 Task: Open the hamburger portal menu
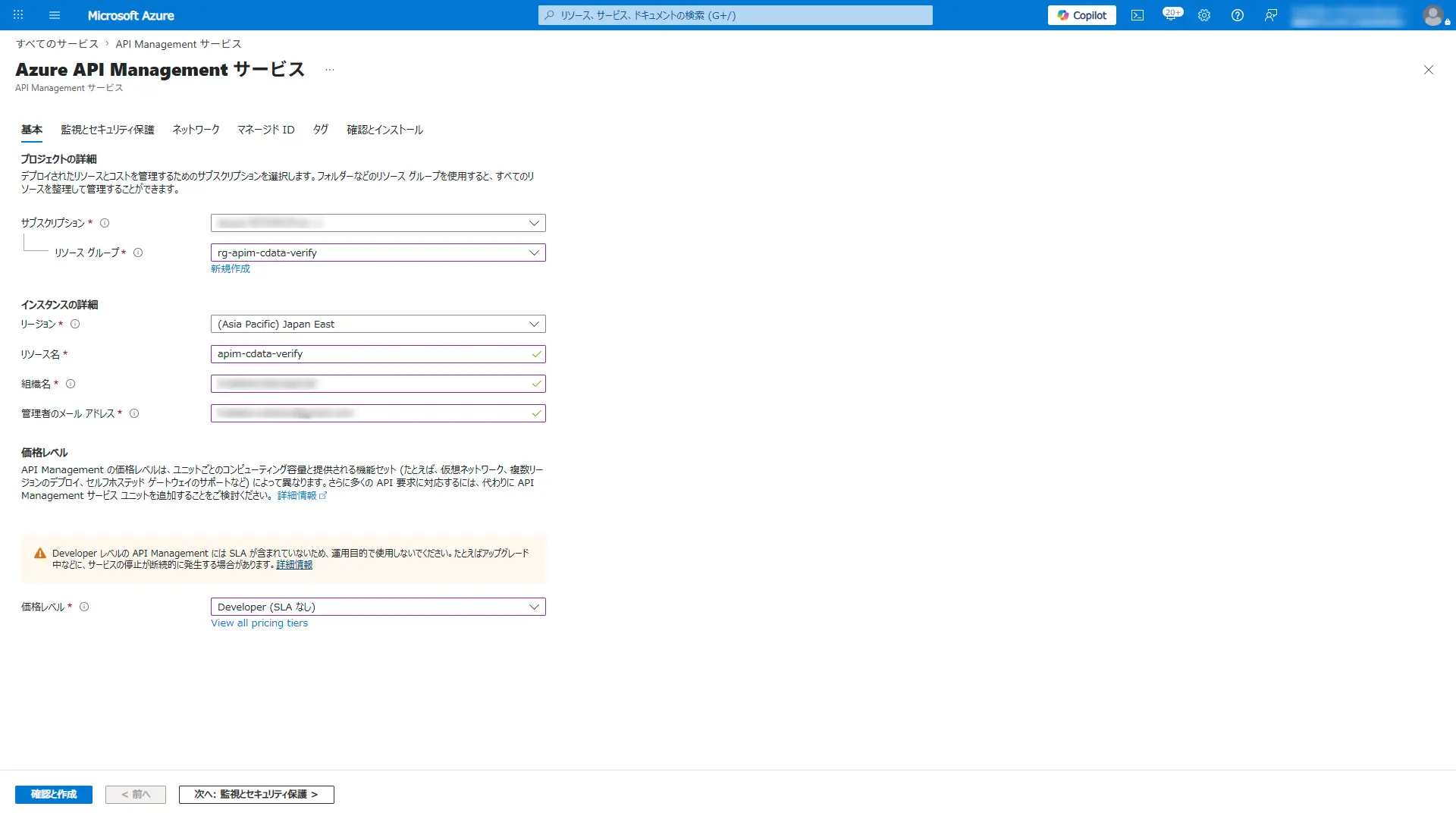(x=54, y=15)
